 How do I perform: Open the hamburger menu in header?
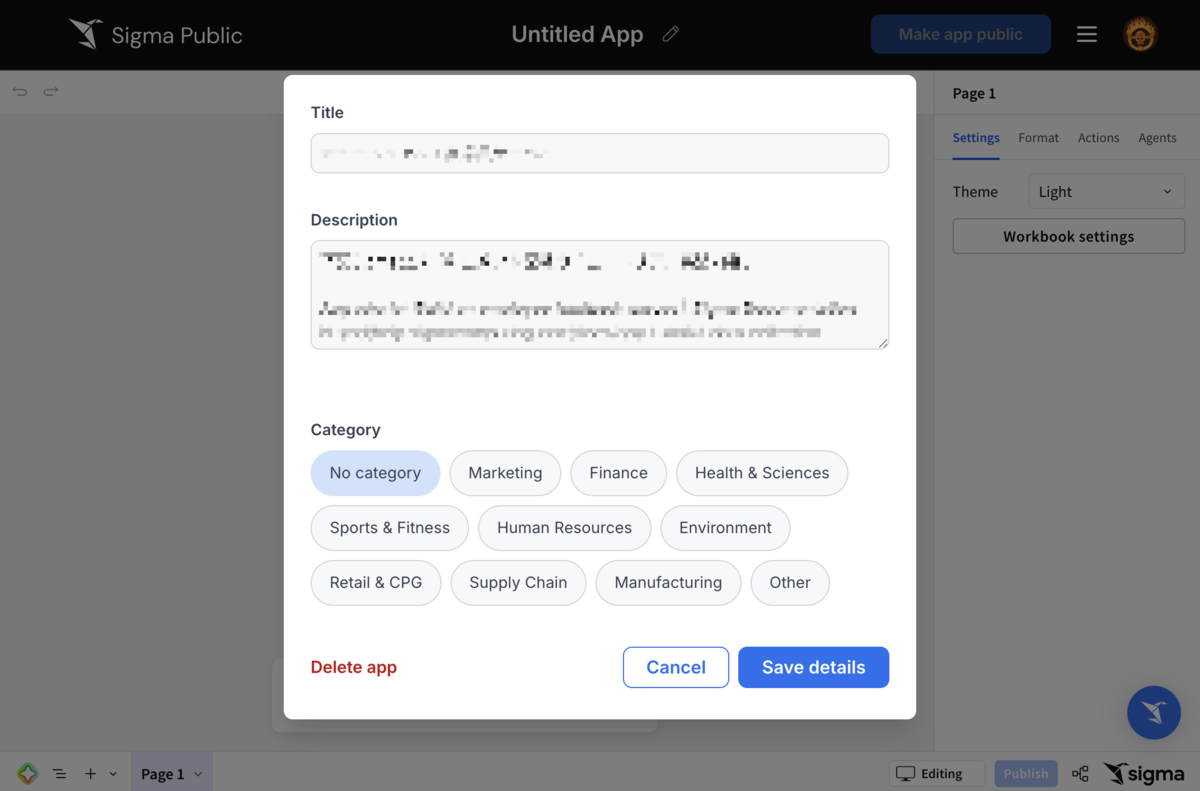tap(1087, 34)
